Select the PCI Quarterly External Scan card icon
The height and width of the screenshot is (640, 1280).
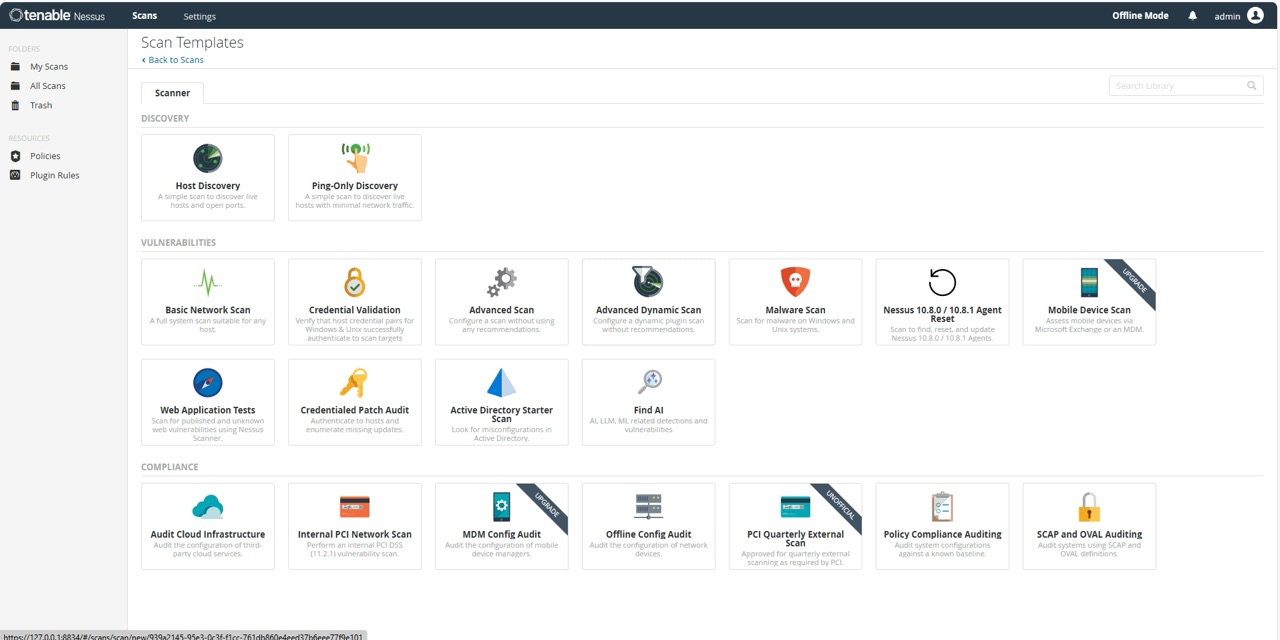(795, 507)
